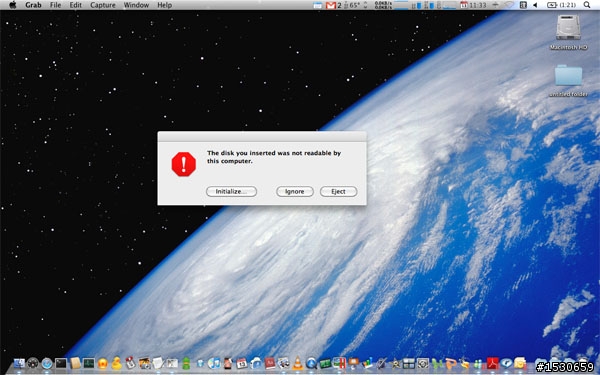Open the File menu
600x375 pixels.
[x=55, y=5]
